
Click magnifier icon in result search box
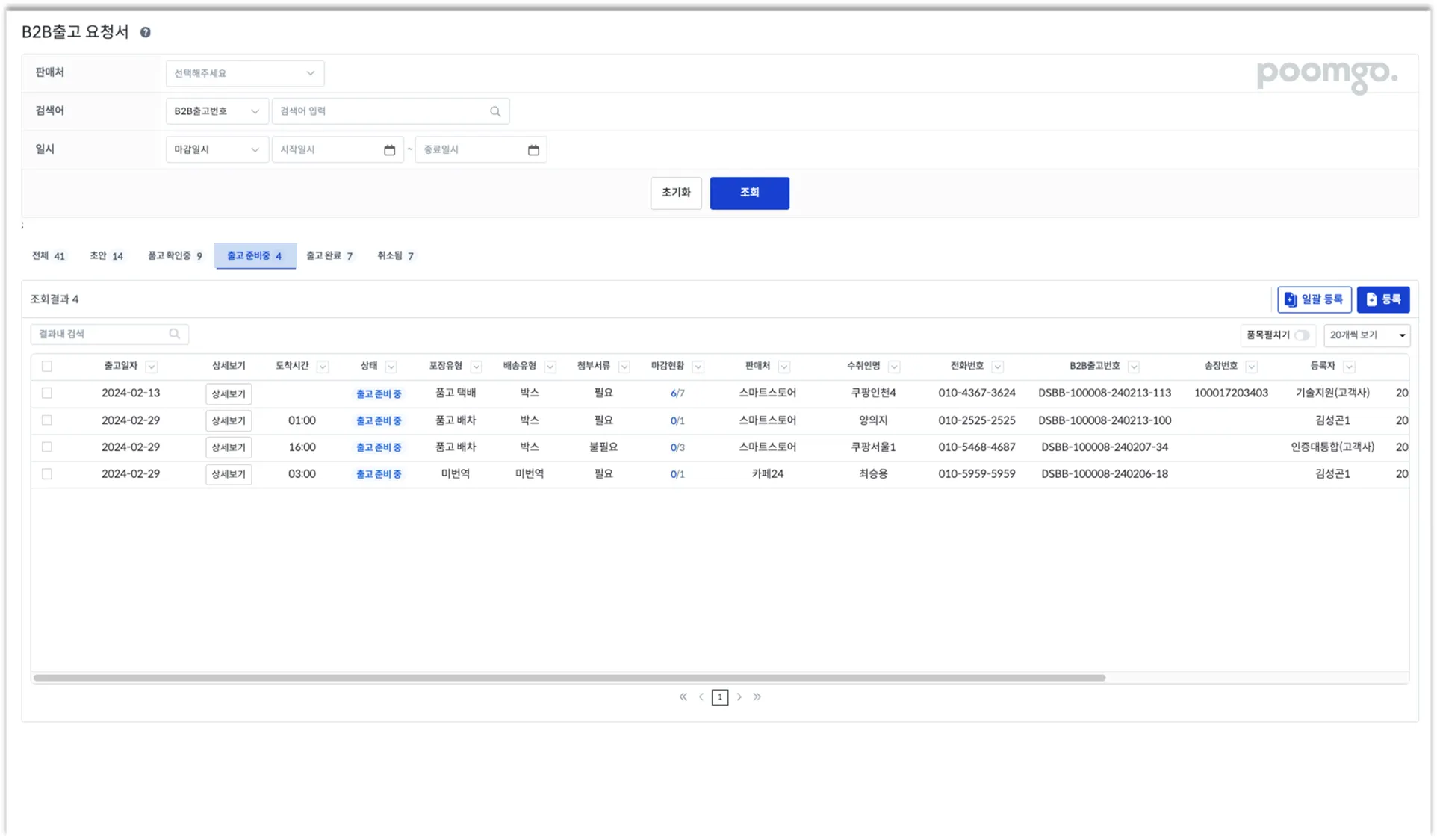click(175, 334)
